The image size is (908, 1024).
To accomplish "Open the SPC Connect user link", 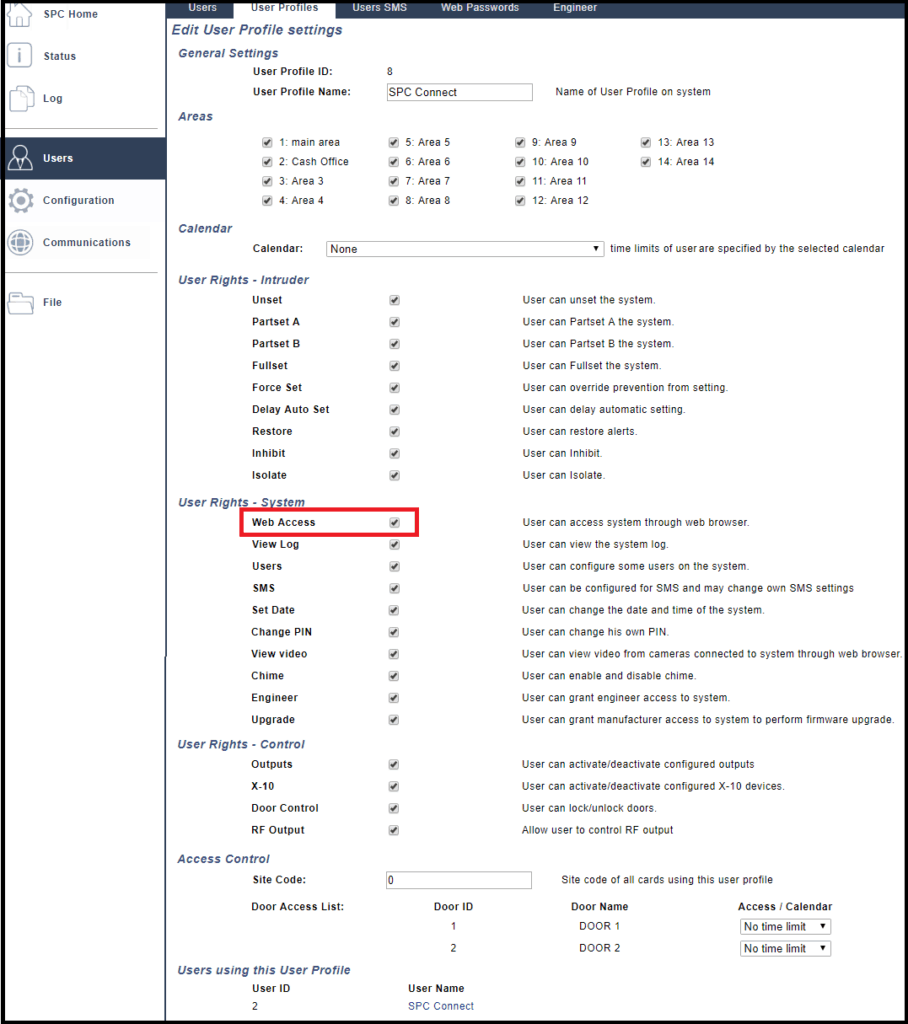I will pos(440,1006).
